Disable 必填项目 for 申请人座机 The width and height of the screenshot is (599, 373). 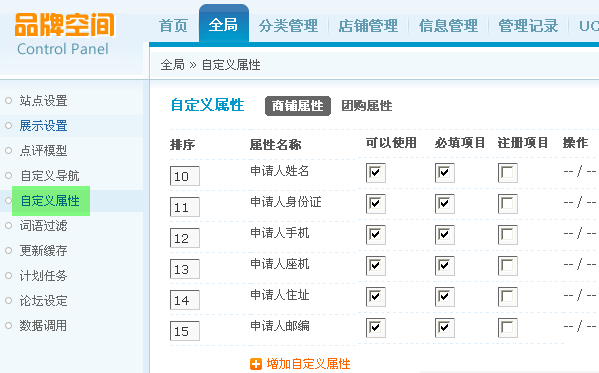[445, 266]
